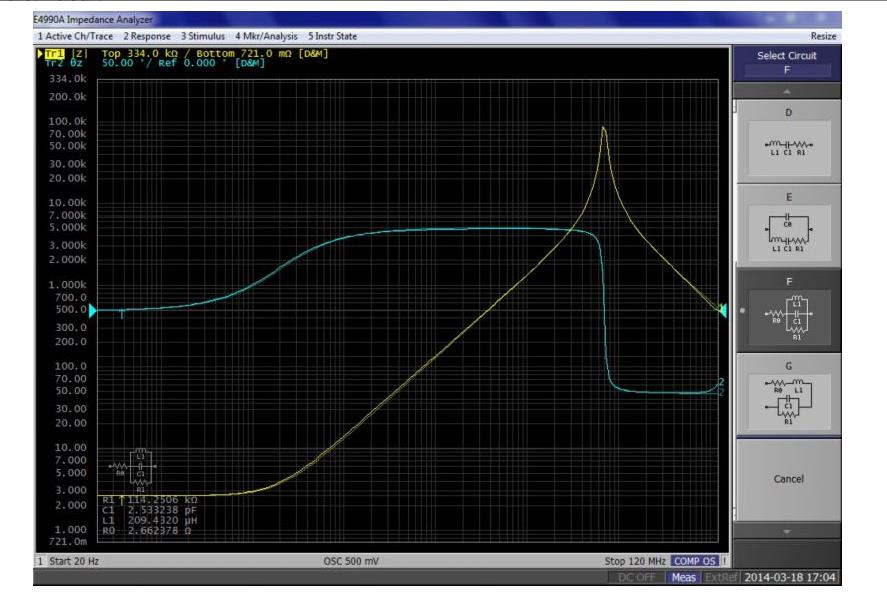Click the Cancel softkey
The width and height of the screenshot is (887, 602).
[789, 479]
